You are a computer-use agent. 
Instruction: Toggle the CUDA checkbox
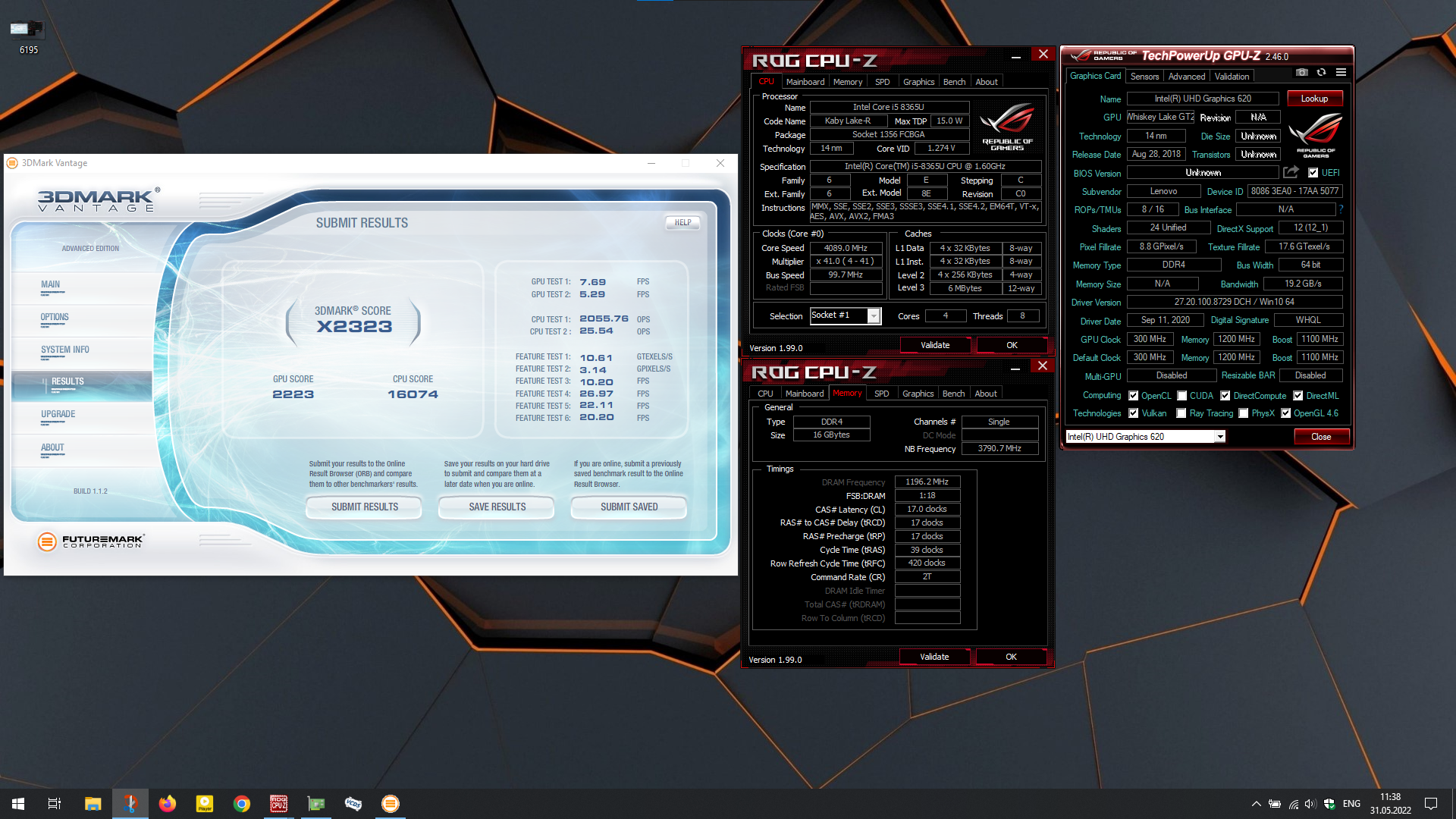[1181, 396]
